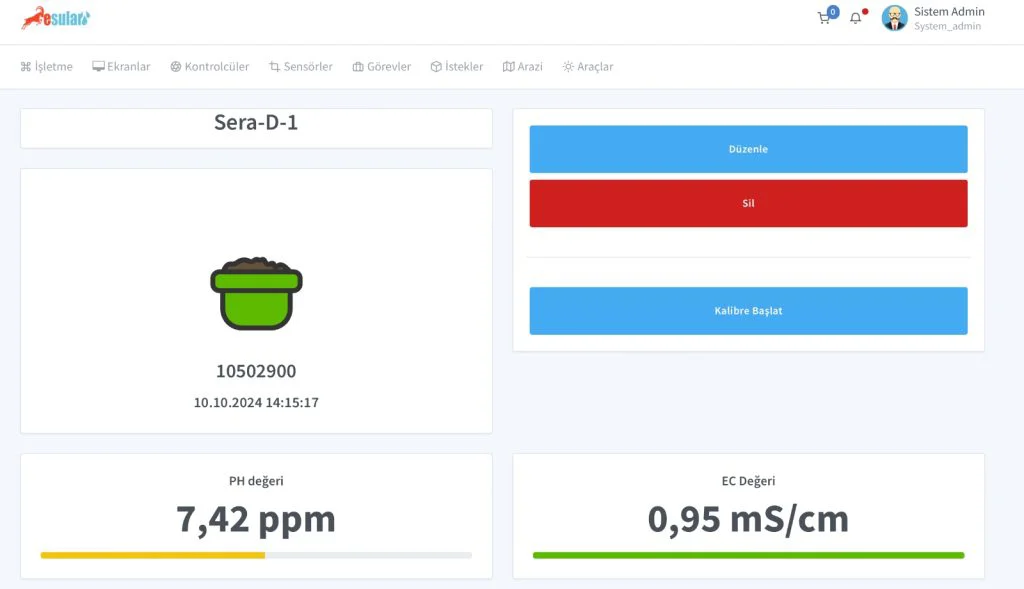Click the yellow PH değeri progress bar
Screen dimensions: 1024x589
pyautogui.click(x=153, y=555)
